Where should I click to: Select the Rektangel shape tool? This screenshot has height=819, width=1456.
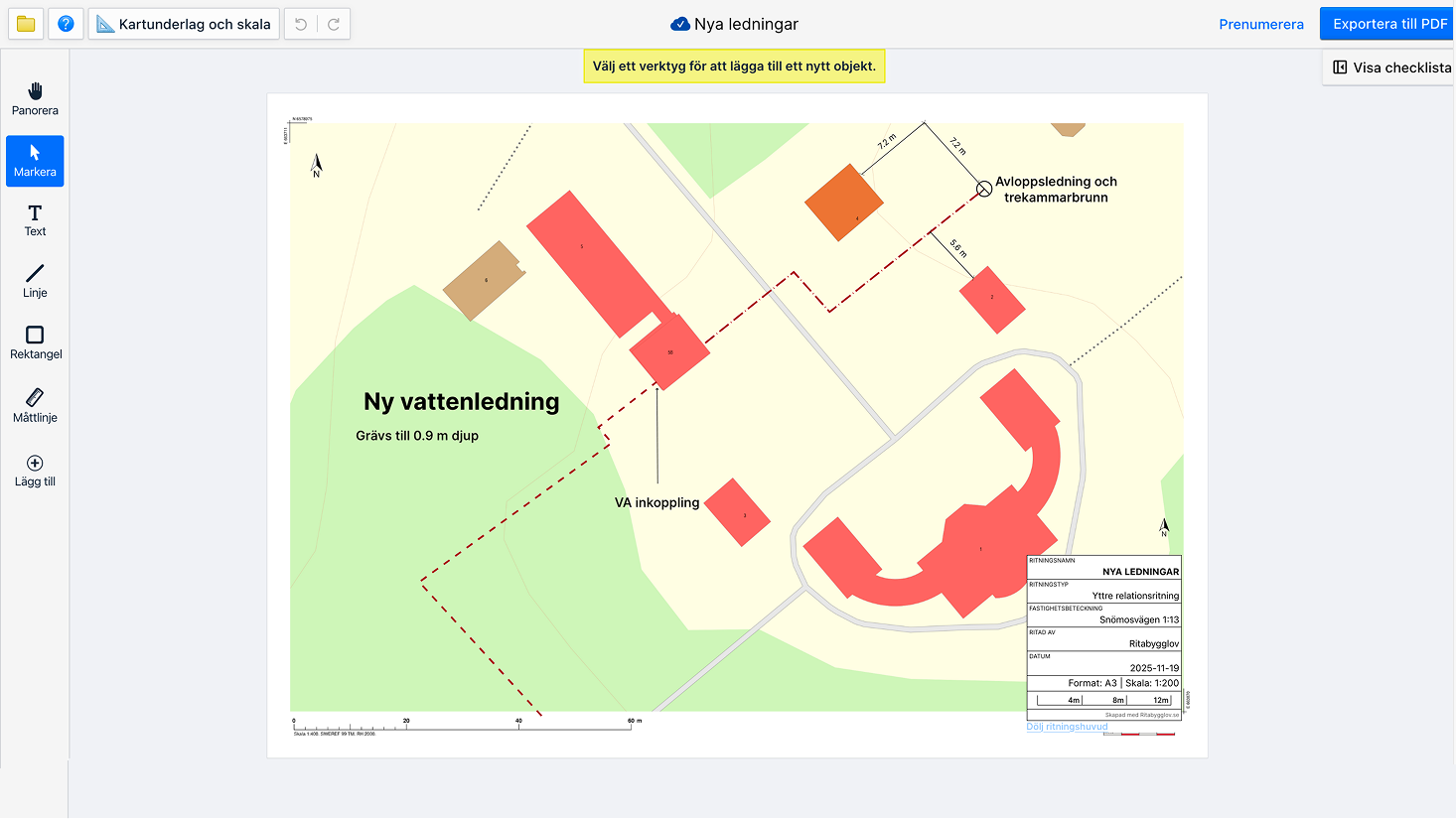coord(35,342)
